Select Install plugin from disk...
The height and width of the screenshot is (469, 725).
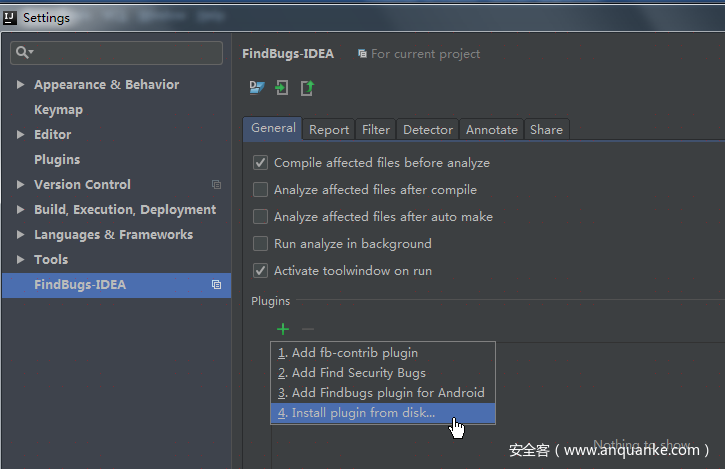383,413
